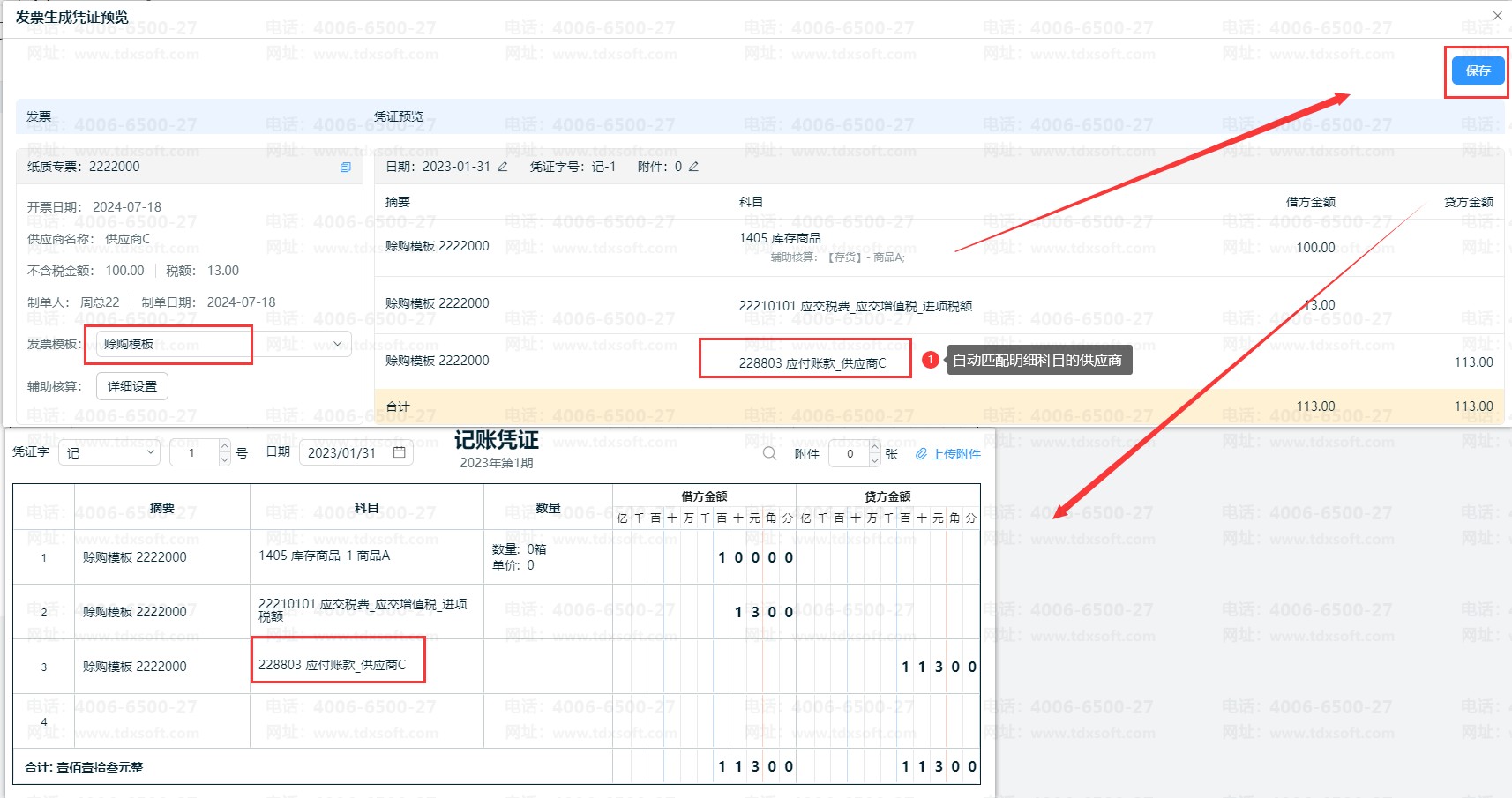
Task: Select the 发票 section header
Action: (39, 116)
